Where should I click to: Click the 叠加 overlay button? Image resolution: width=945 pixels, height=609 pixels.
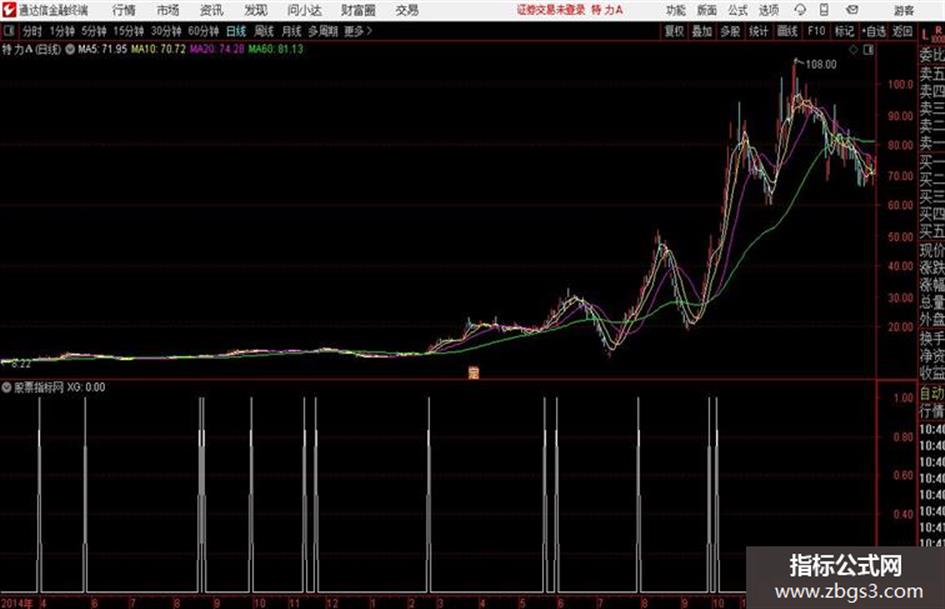tap(702, 31)
